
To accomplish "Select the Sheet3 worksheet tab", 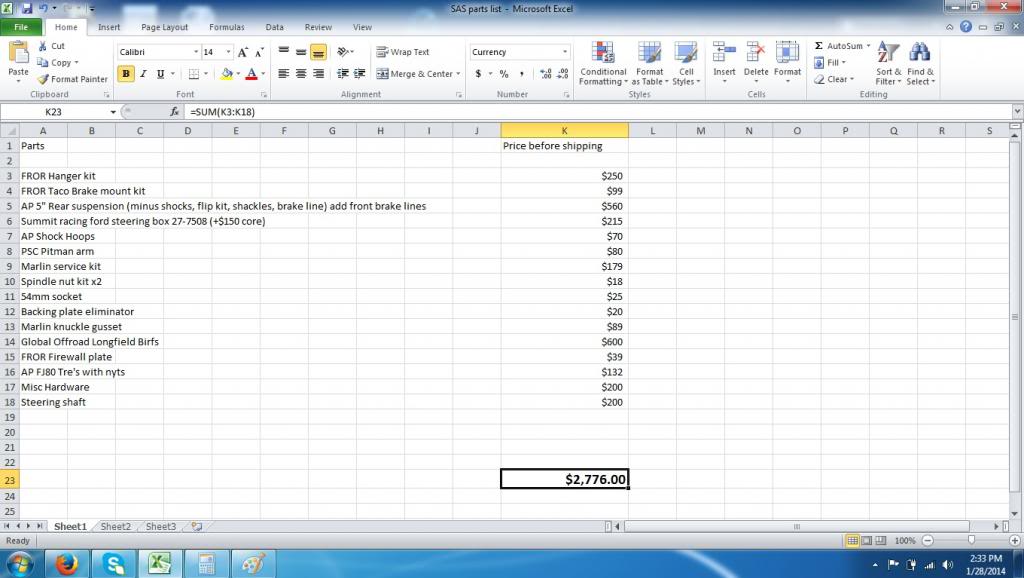I will click(x=161, y=526).
